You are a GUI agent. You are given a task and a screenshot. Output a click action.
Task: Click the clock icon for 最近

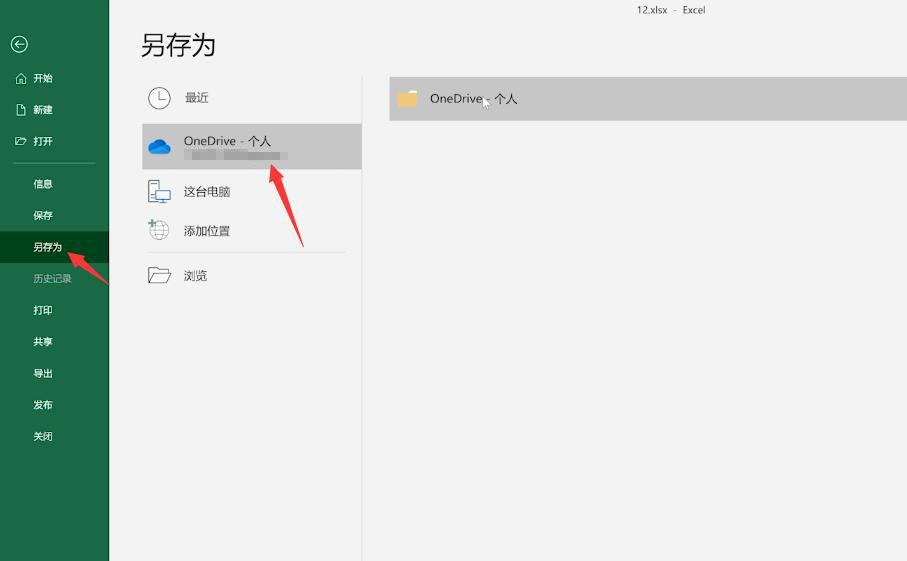click(x=159, y=98)
